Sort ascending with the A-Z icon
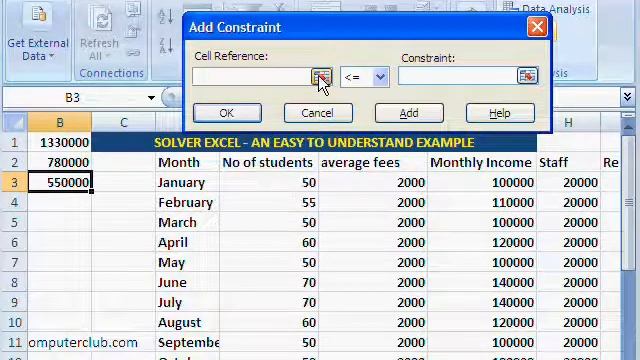Image resolution: width=640 pixels, height=360 pixels. coord(166,17)
